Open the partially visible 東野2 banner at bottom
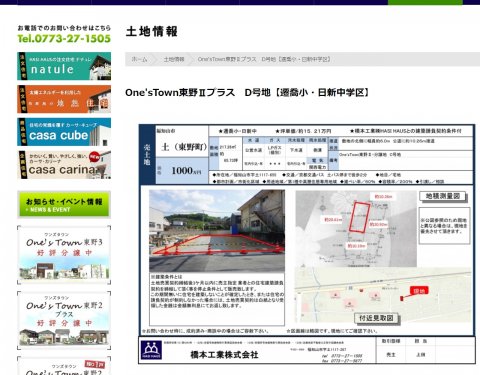Viewport: 480px width, 375px height. 64,366
